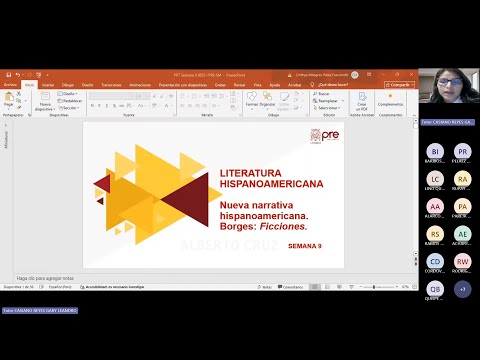Click the notes area 'Haga clic para agregar notas'

(x=45, y=278)
